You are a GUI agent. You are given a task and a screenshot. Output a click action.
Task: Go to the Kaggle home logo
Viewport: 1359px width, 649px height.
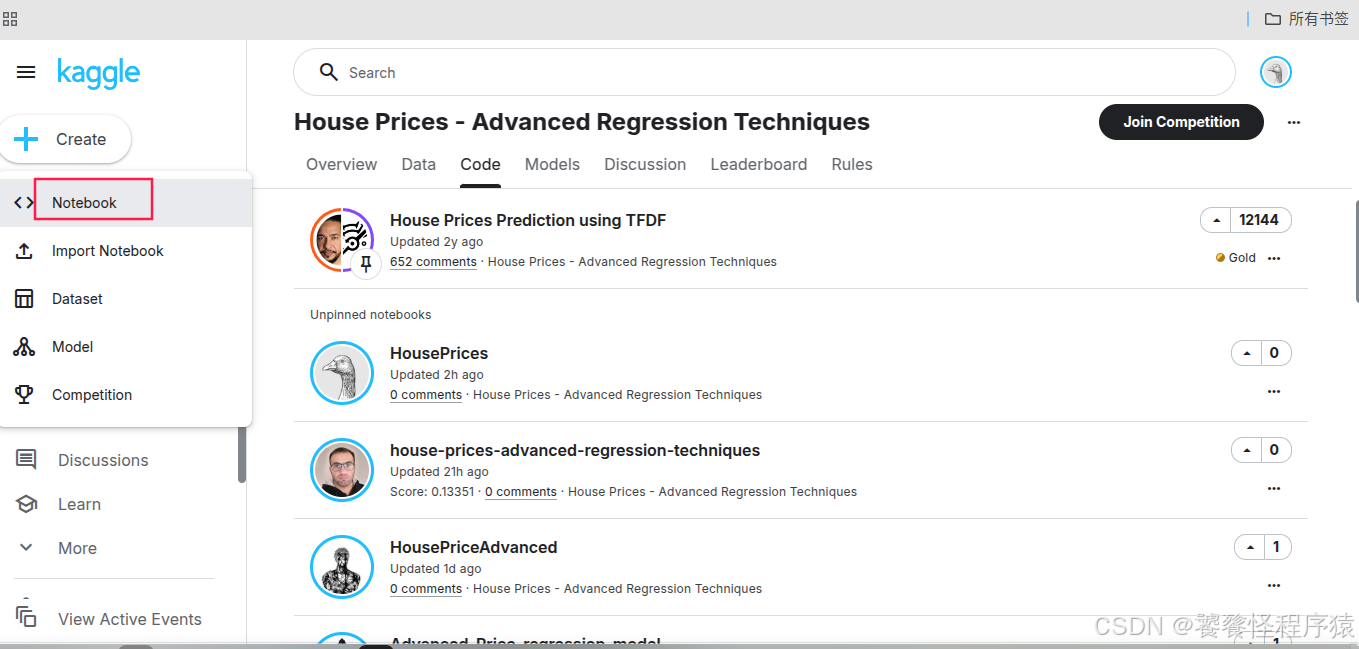pyautogui.click(x=98, y=73)
